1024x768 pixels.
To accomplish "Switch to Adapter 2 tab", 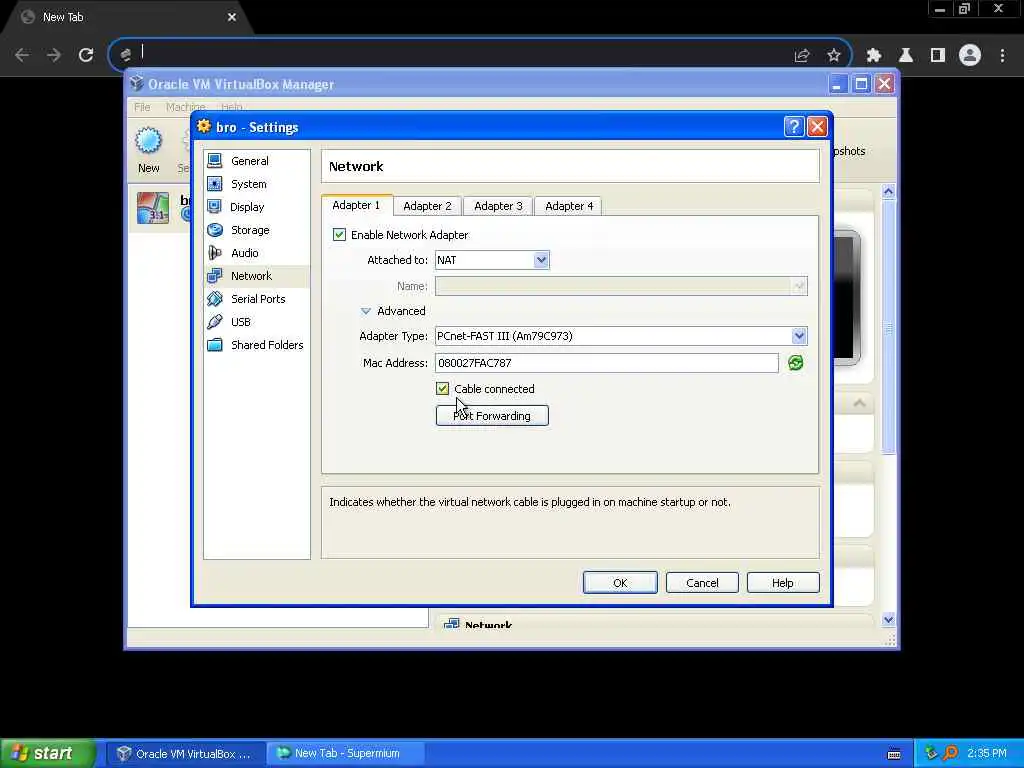I will (x=427, y=206).
